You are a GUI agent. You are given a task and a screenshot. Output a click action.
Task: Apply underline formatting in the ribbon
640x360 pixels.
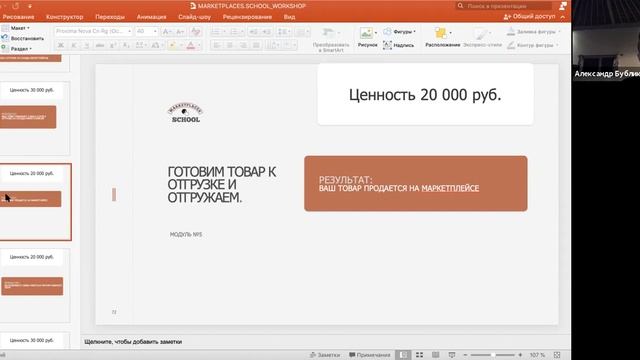87,45
